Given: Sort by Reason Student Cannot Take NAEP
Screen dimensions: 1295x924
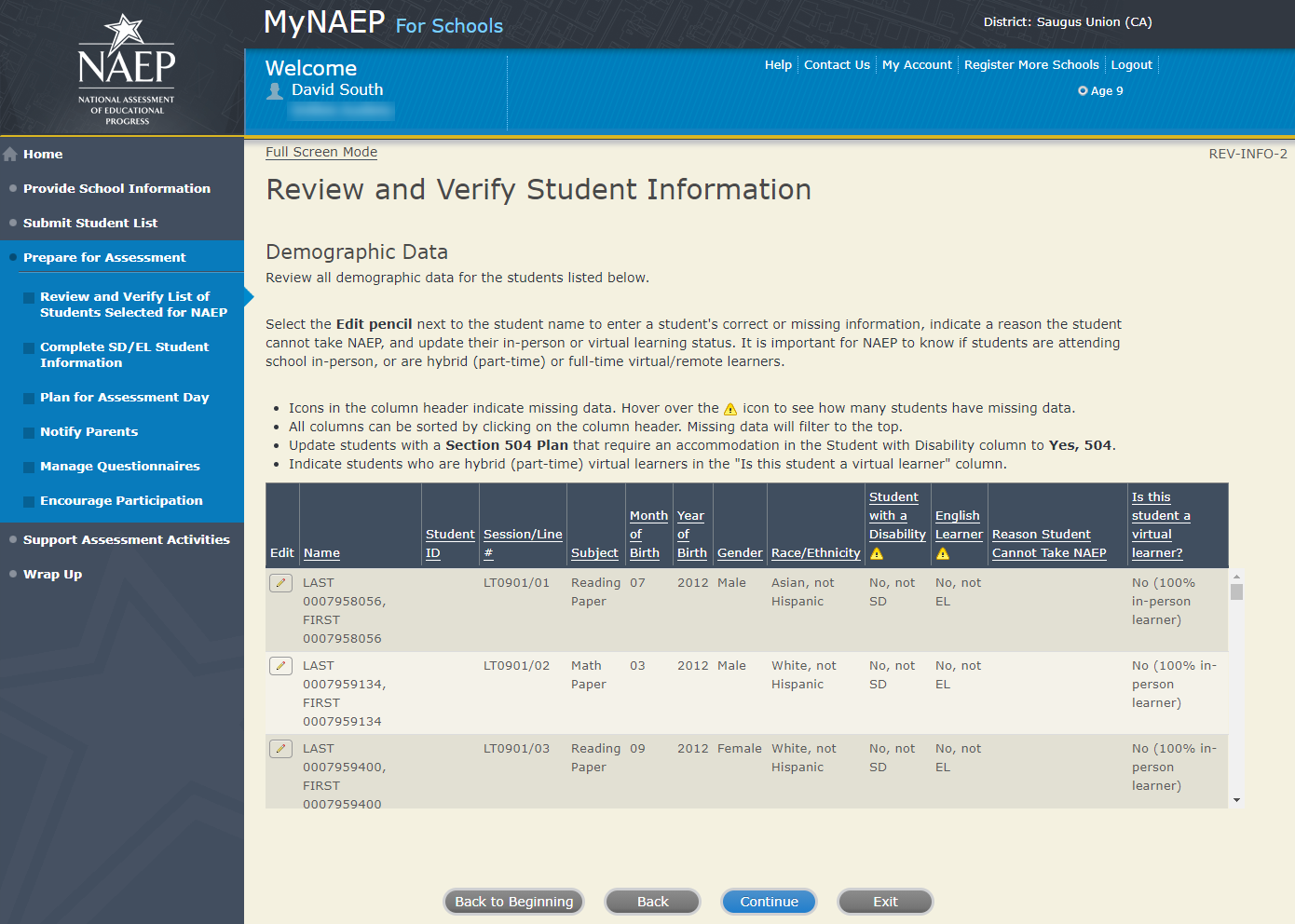Looking at the screenshot, I should coord(1049,544).
